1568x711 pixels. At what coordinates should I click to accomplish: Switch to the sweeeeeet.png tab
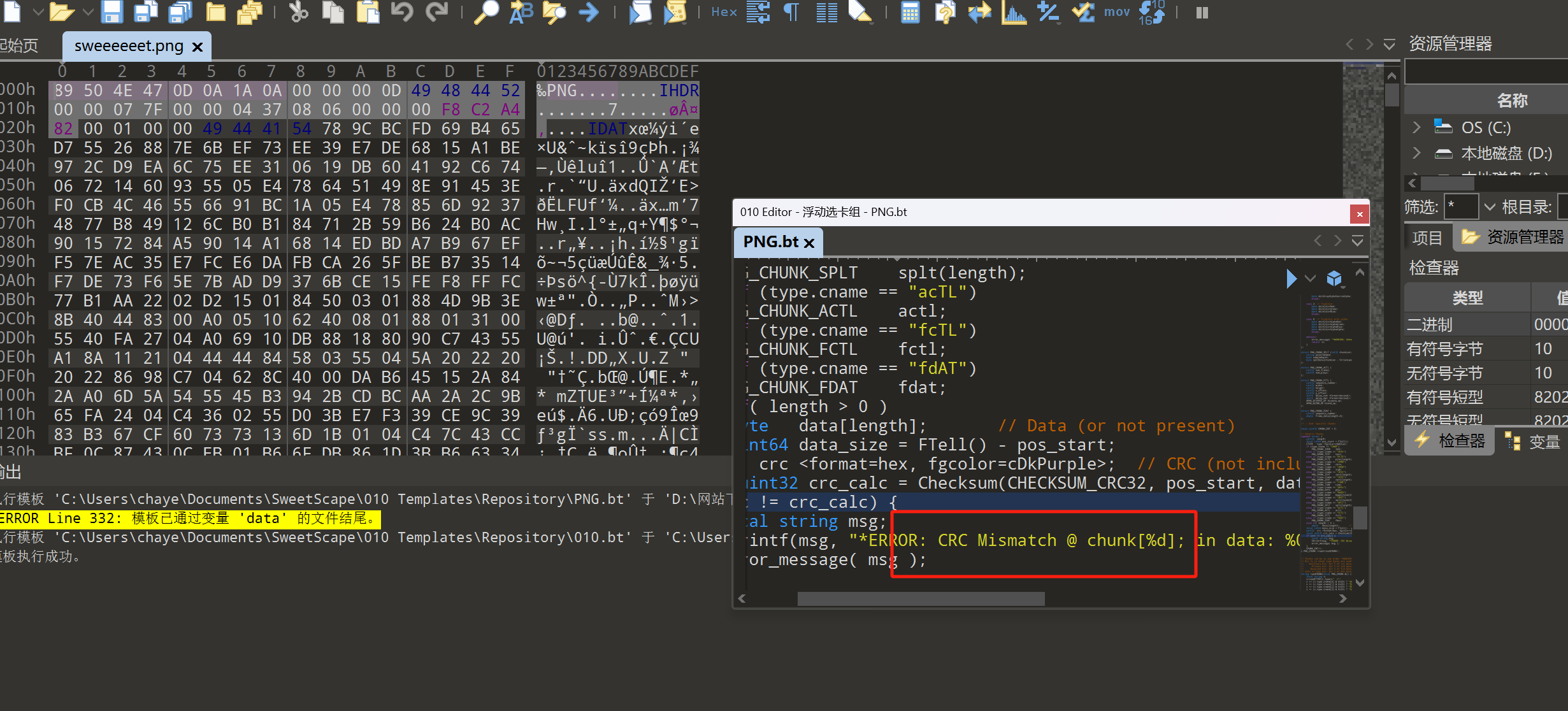[129, 46]
